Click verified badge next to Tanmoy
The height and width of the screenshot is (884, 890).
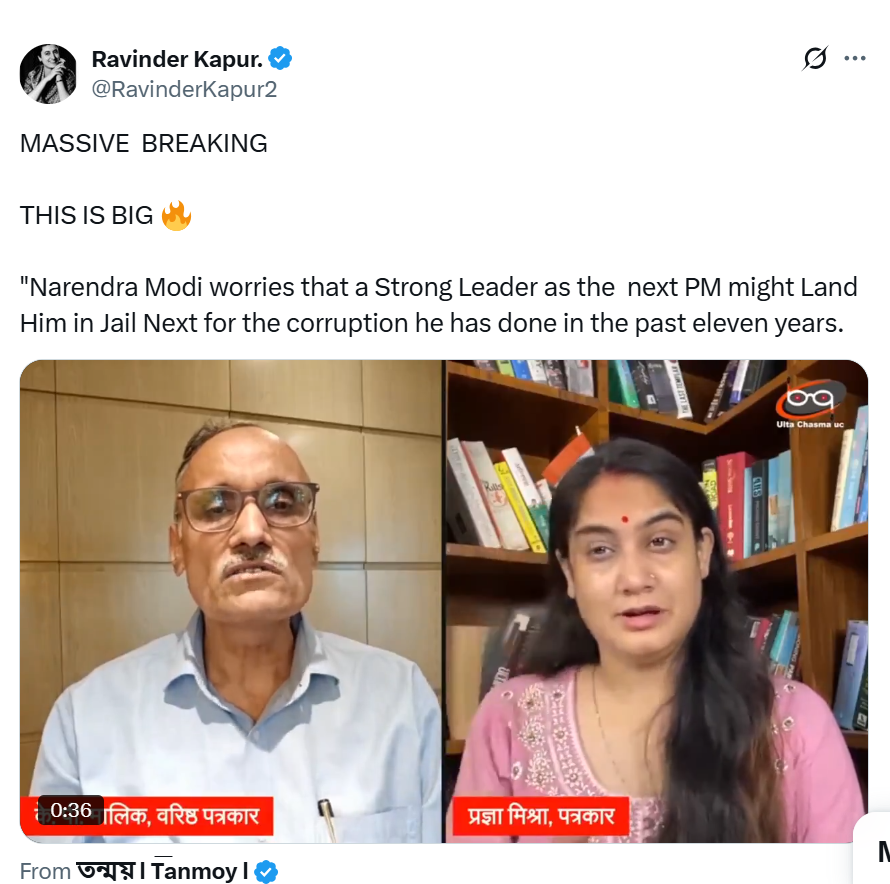[266, 871]
